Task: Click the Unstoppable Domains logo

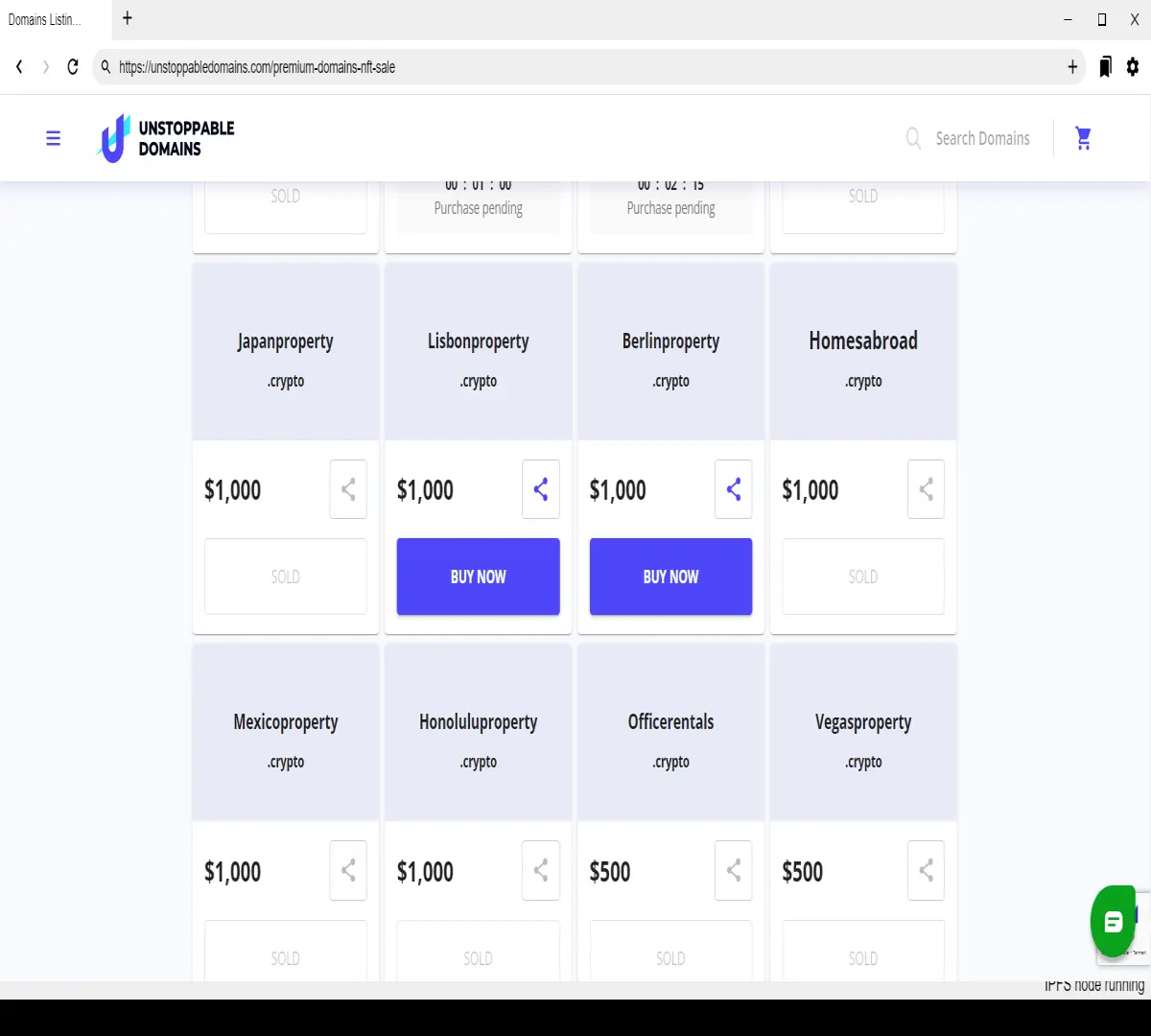Action: tap(166, 138)
